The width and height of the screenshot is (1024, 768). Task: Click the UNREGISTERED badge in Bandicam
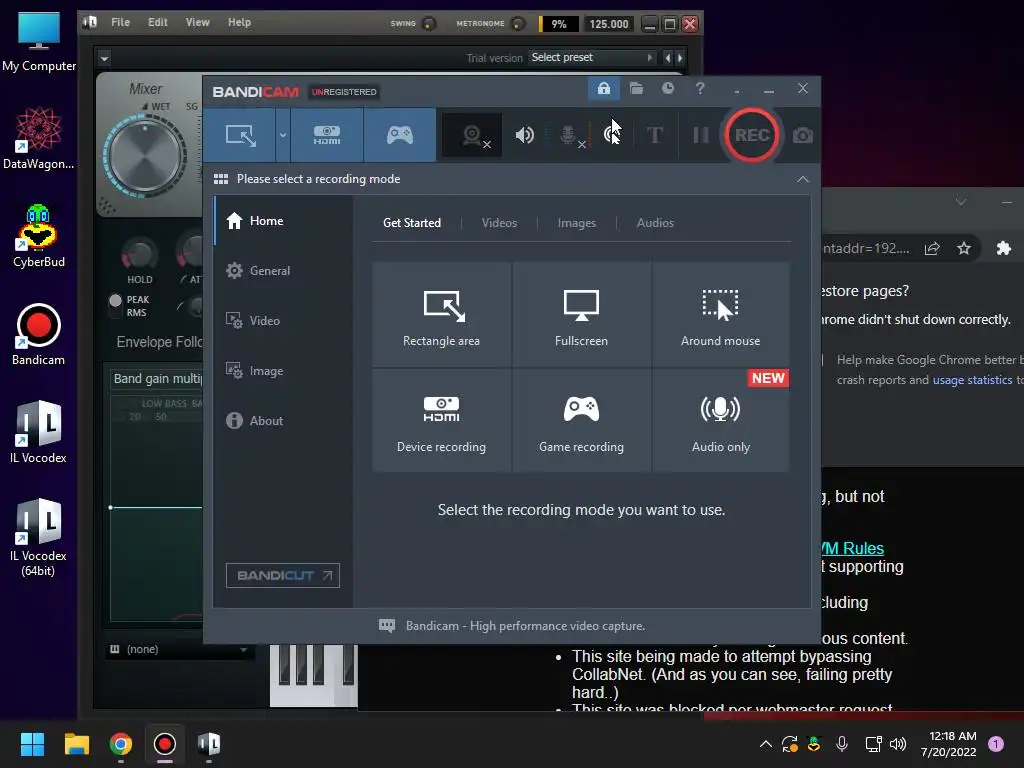(344, 92)
